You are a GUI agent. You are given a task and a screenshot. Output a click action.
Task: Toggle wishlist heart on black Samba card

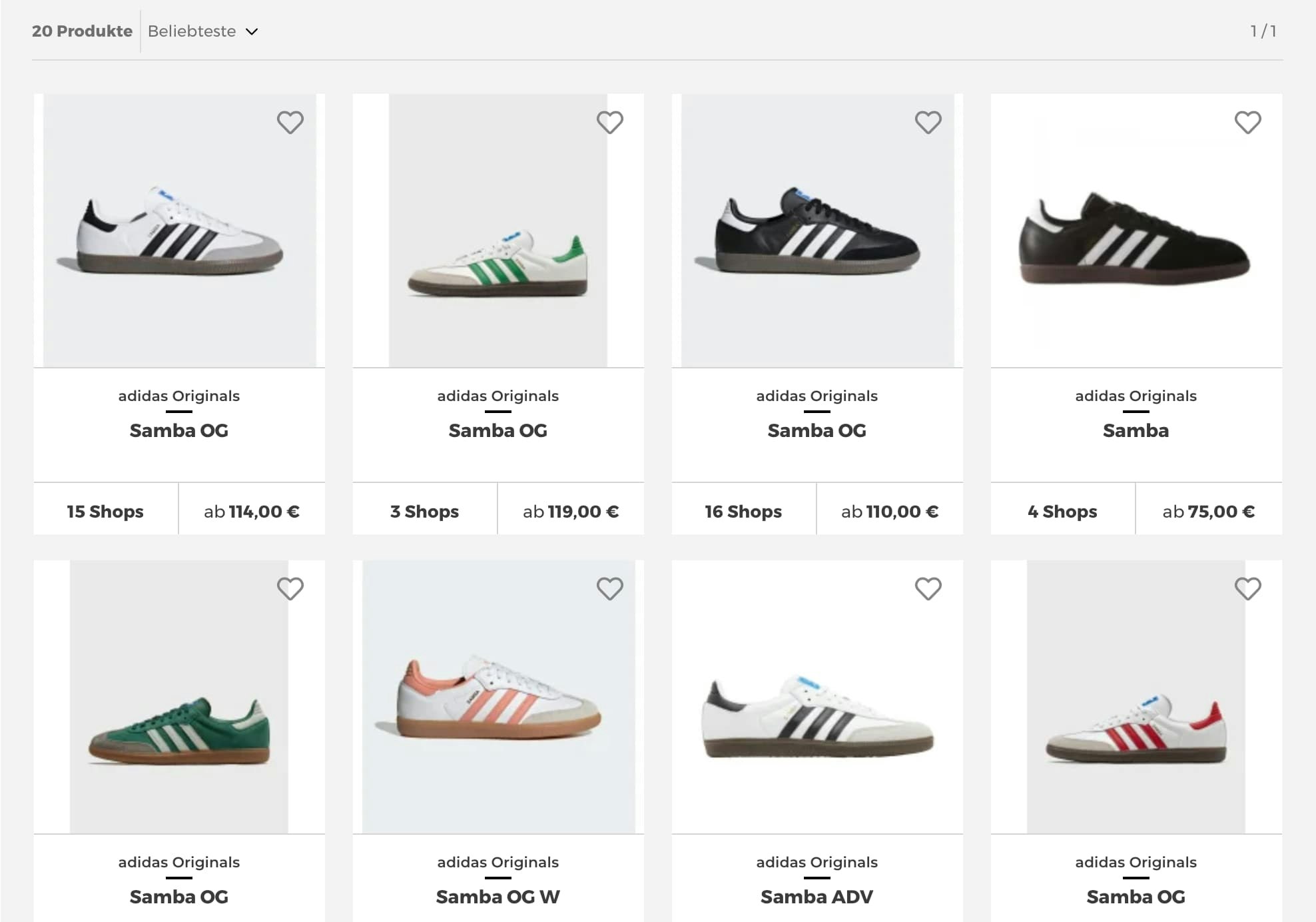tap(1247, 123)
